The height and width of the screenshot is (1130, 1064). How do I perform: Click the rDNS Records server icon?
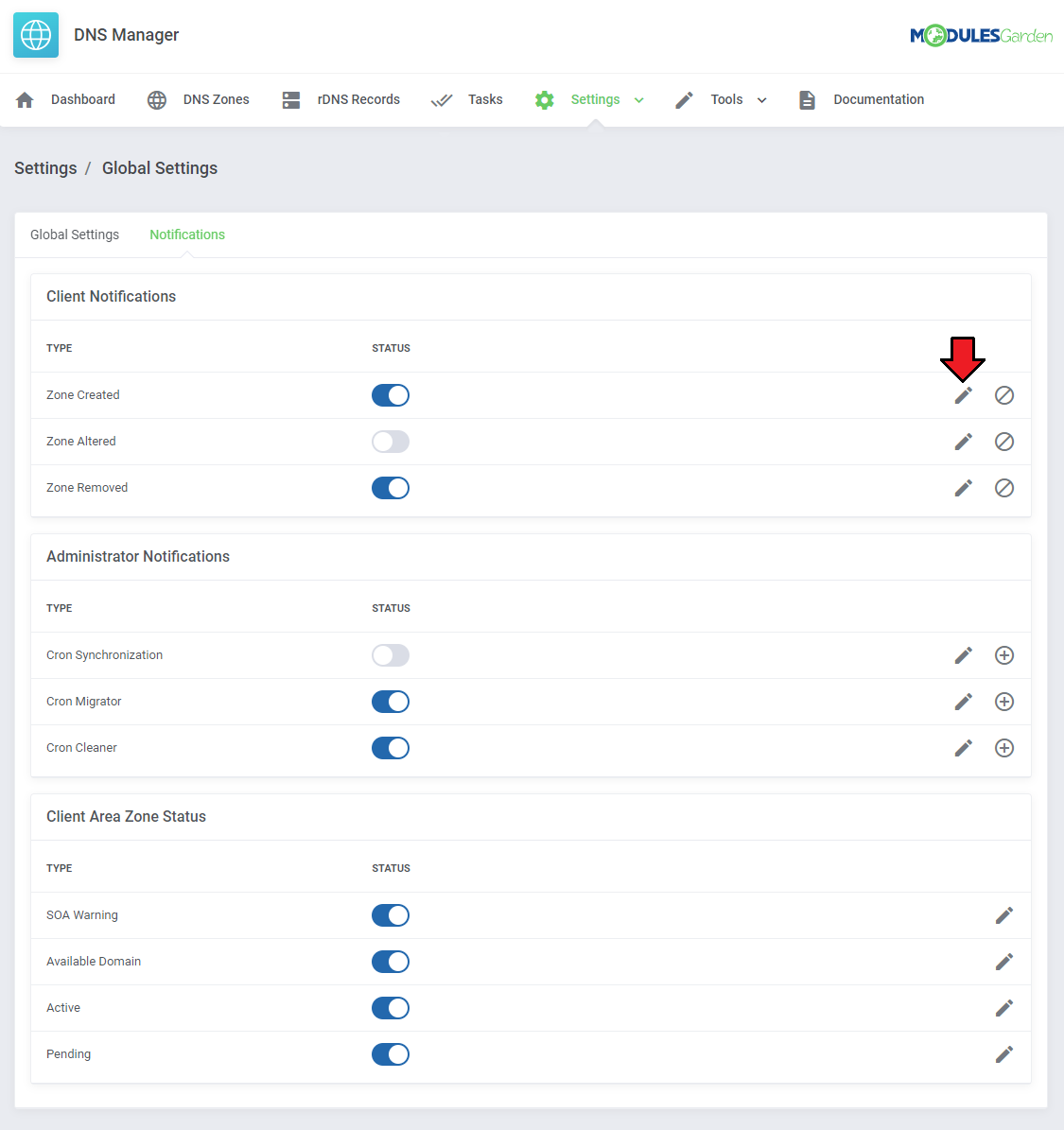point(291,100)
